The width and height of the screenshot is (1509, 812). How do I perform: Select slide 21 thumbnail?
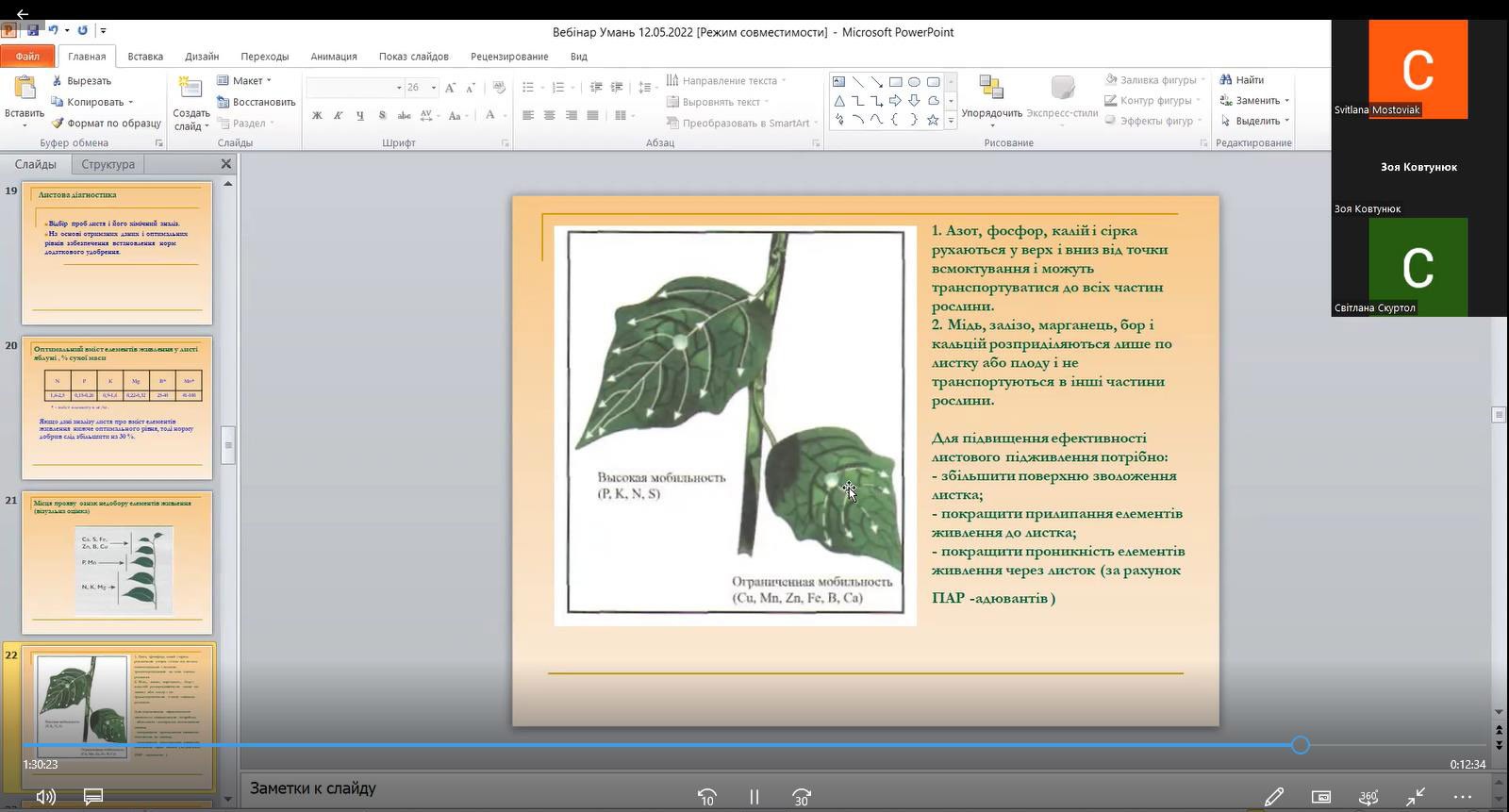click(117, 563)
